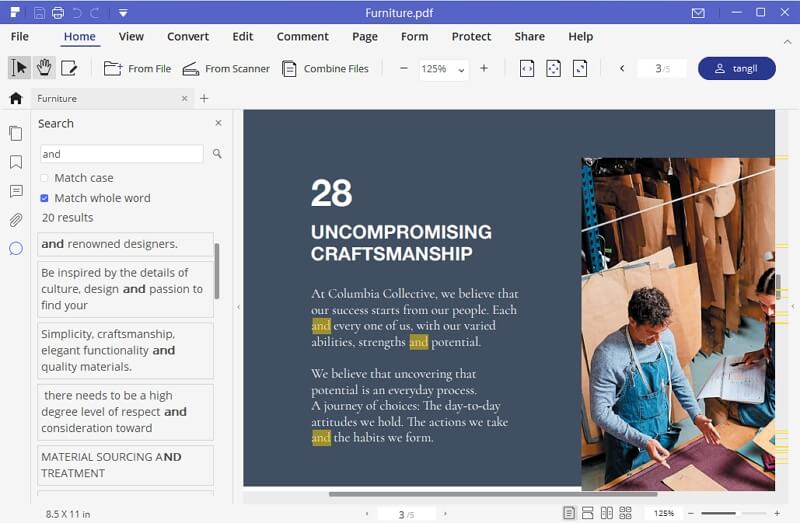
Task: Open the quick access customize dropdown
Action: point(123,13)
